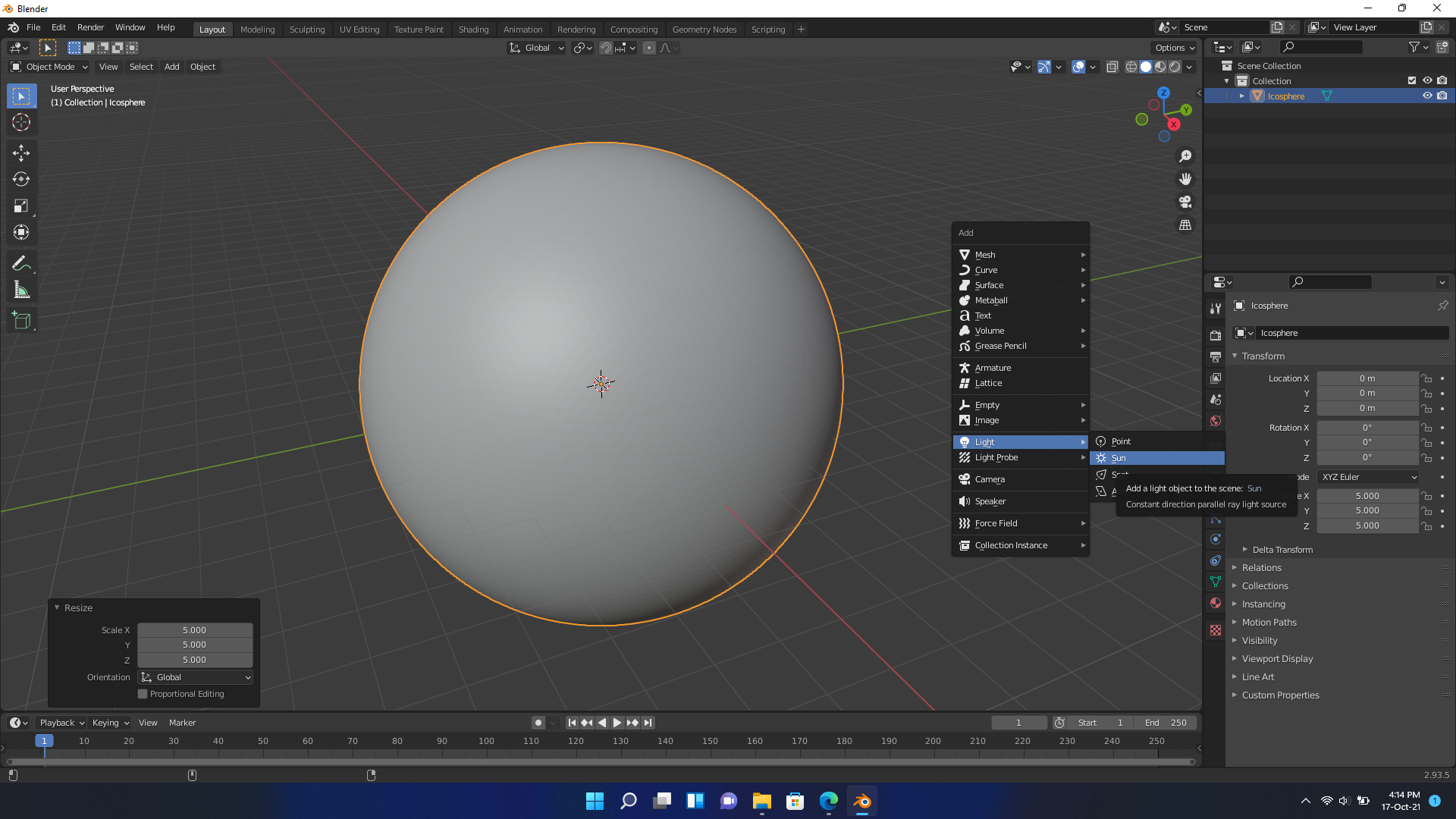Click the timeline horizontal scrollbar
This screenshot has height=819, width=1456.
pos(601,761)
